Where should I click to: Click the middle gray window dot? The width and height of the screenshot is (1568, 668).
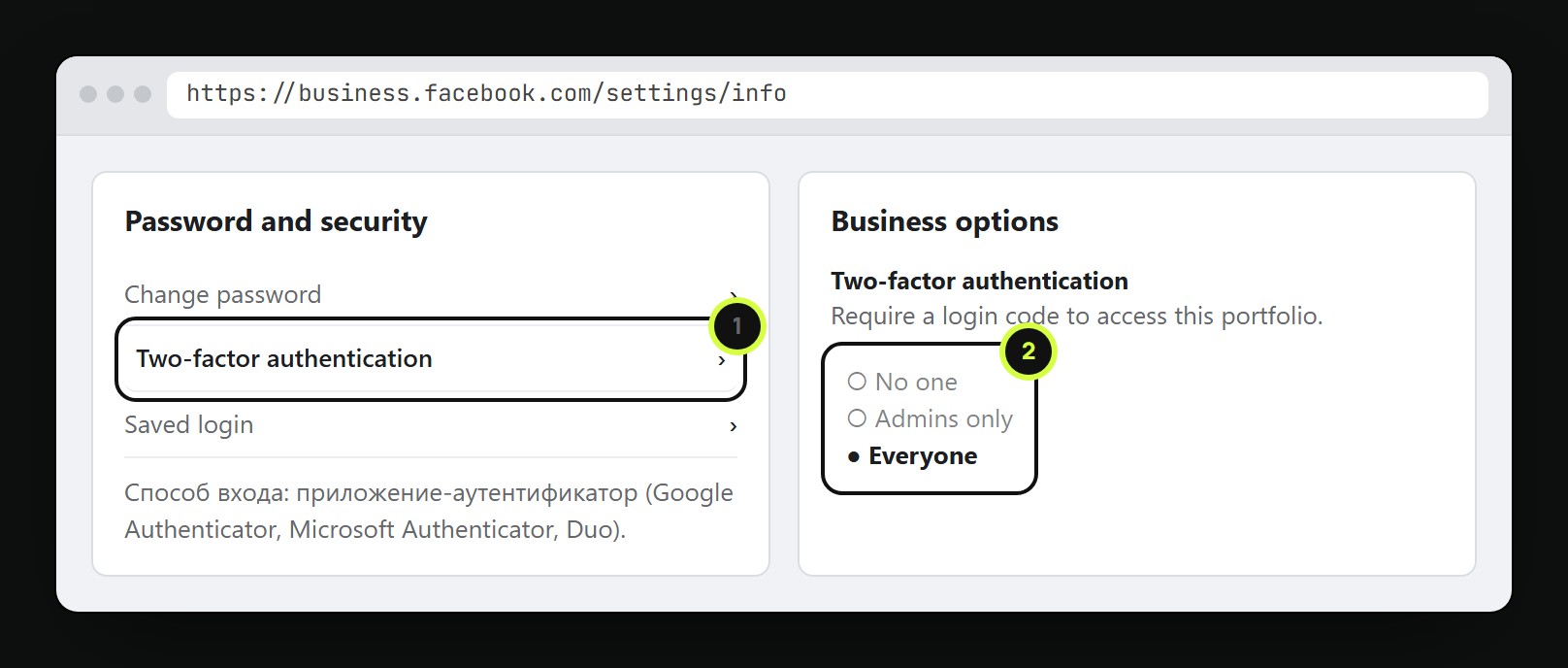[115, 94]
